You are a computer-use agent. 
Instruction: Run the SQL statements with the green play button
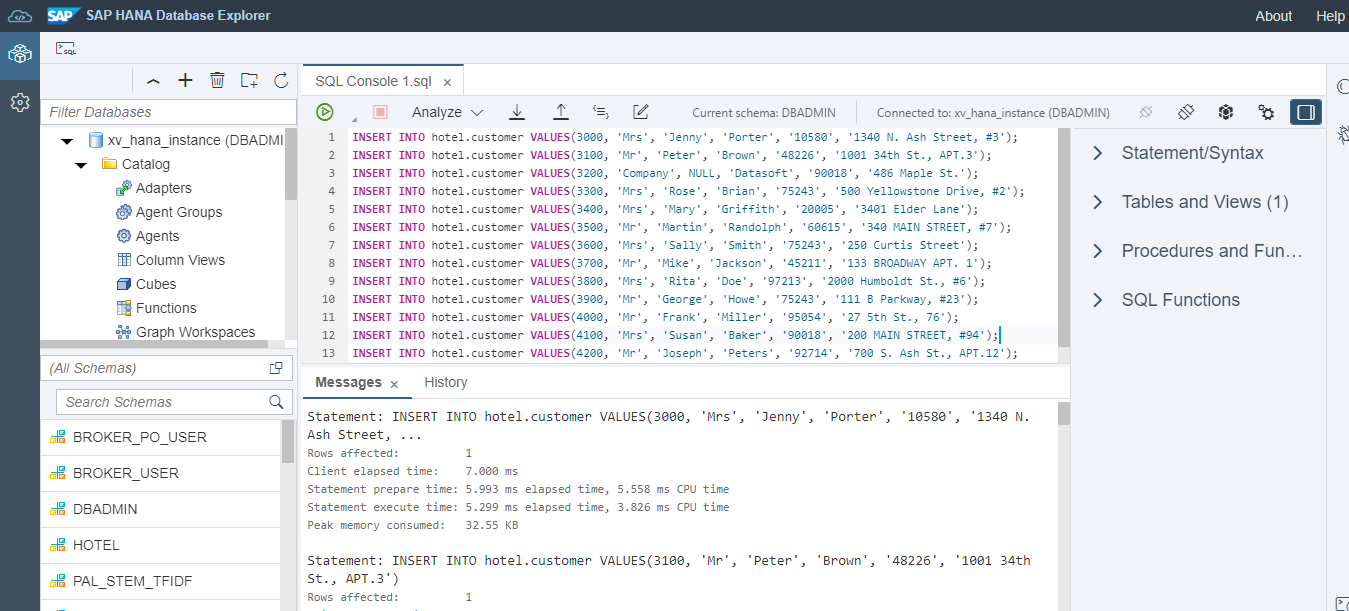pyautogui.click(x=325, y=112)
